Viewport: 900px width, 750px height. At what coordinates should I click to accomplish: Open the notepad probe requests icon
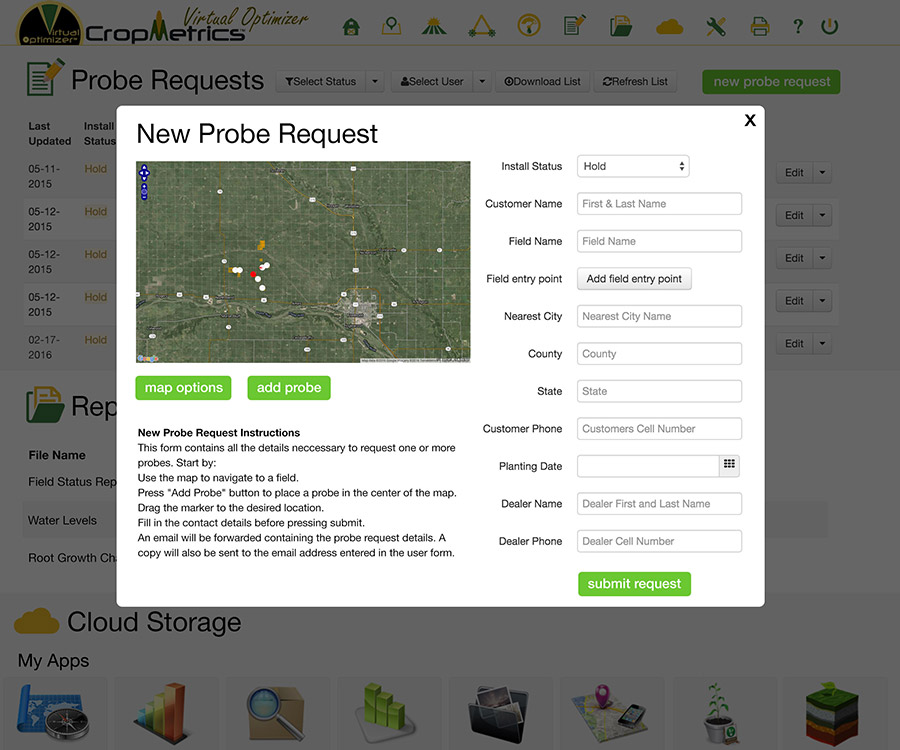coord(574,27)
